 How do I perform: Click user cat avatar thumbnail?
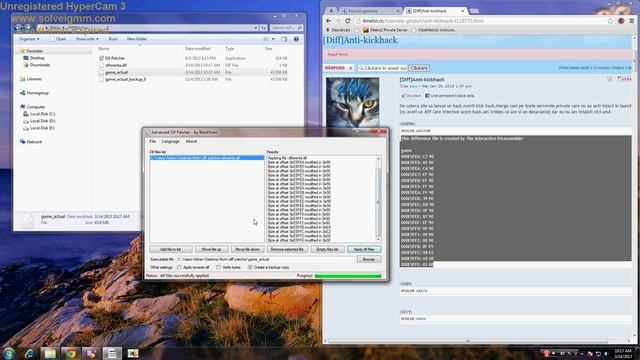pyautogui.click(x=352, y=102)
